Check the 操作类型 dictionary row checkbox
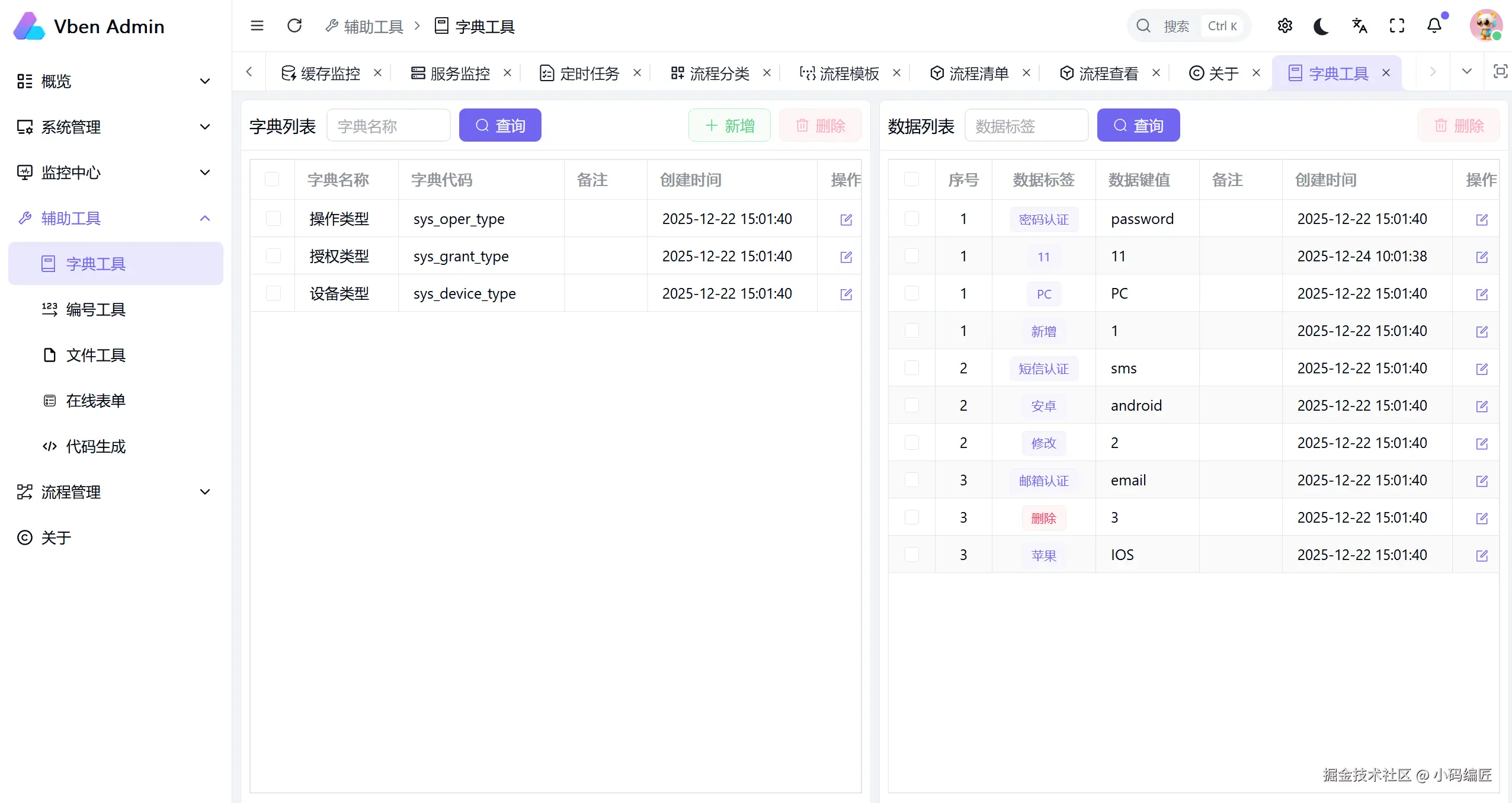 273,219
